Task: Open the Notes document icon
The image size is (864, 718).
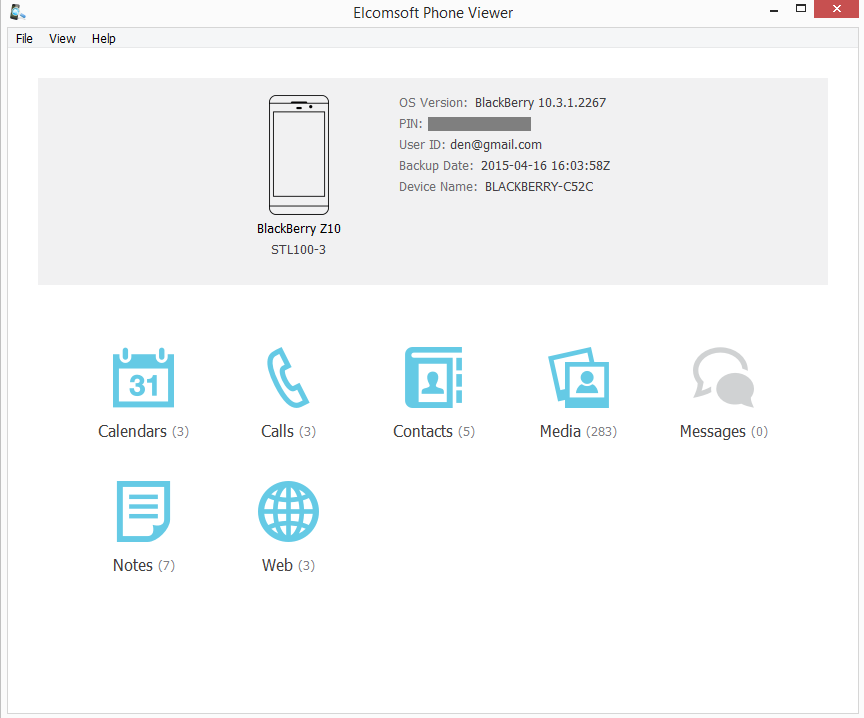Action: point(143,511)
